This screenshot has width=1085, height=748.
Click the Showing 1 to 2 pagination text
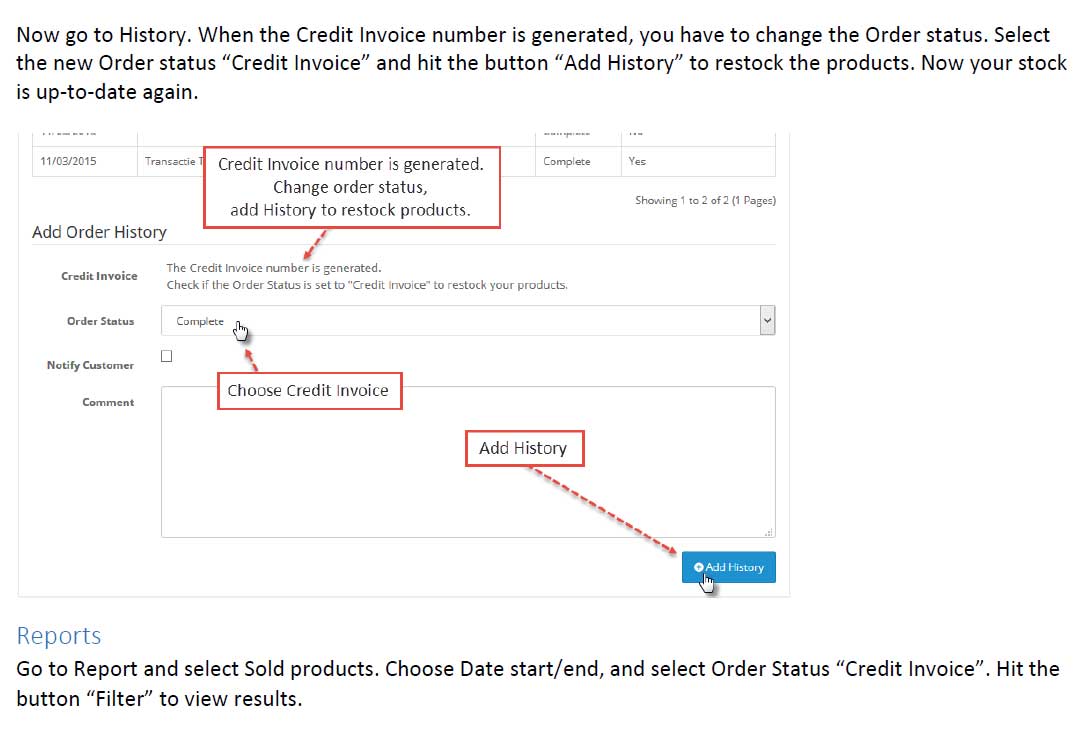[705, 200]
